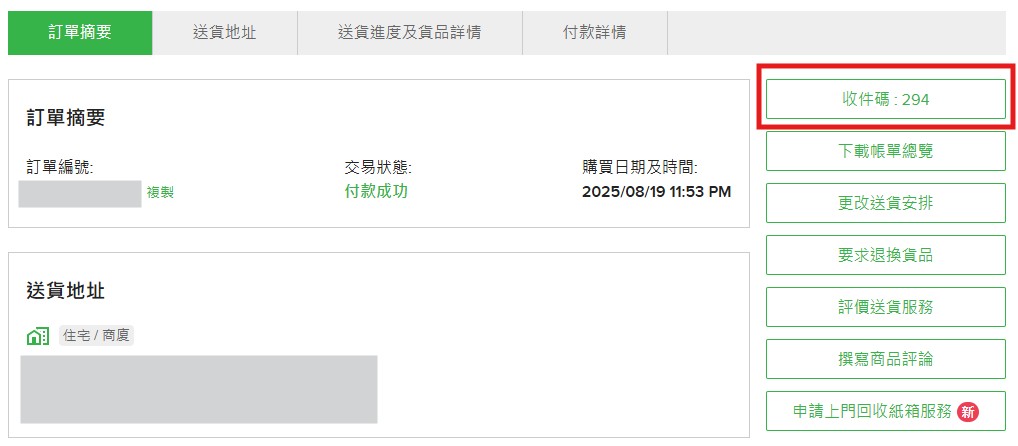The image size is (1018, 446).
Task: Click the 付款成功 transaction status text
Action: click(376, 192)
